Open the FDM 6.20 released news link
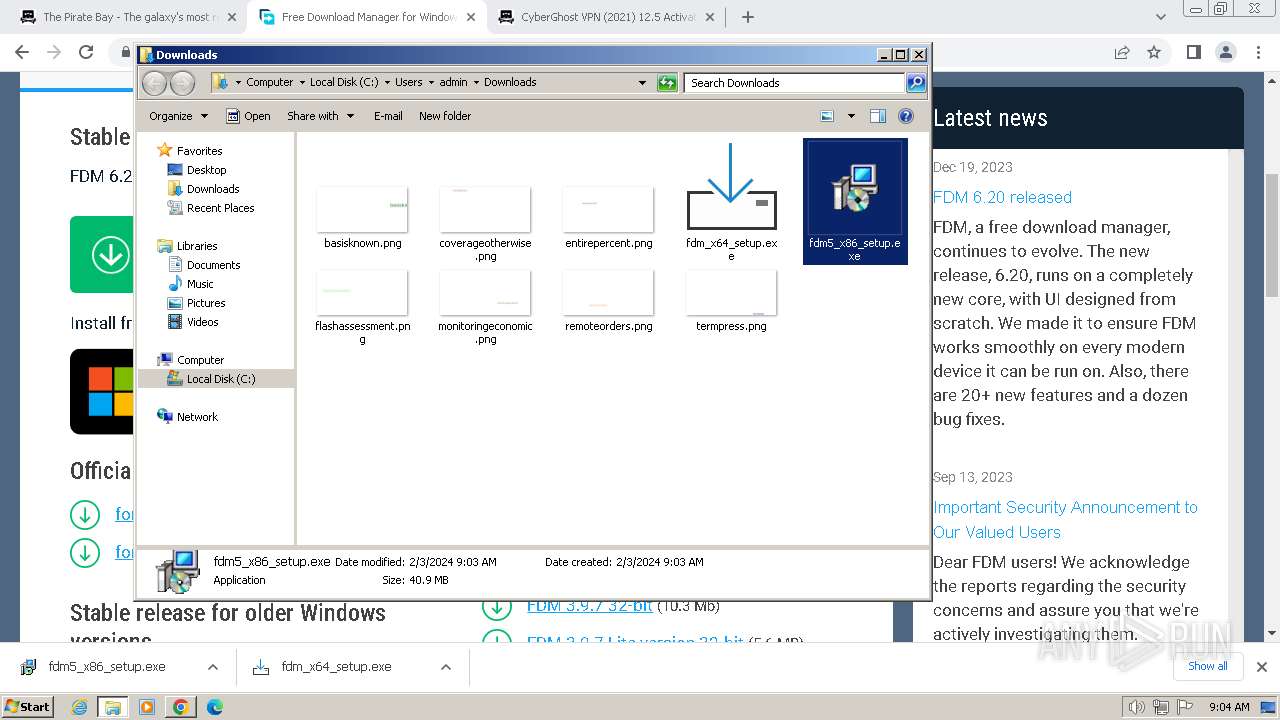Image resolution: width=1280 pixels, height=720 pixels. (1002, 197)
